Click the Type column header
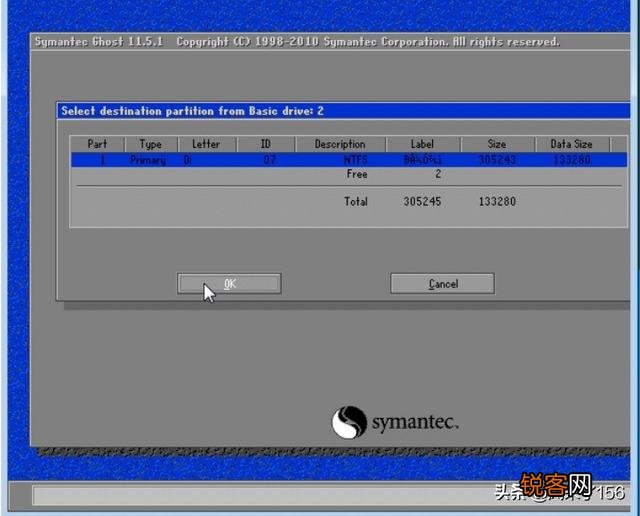Screen dimensions: 640x516 [x=151, y=144]
